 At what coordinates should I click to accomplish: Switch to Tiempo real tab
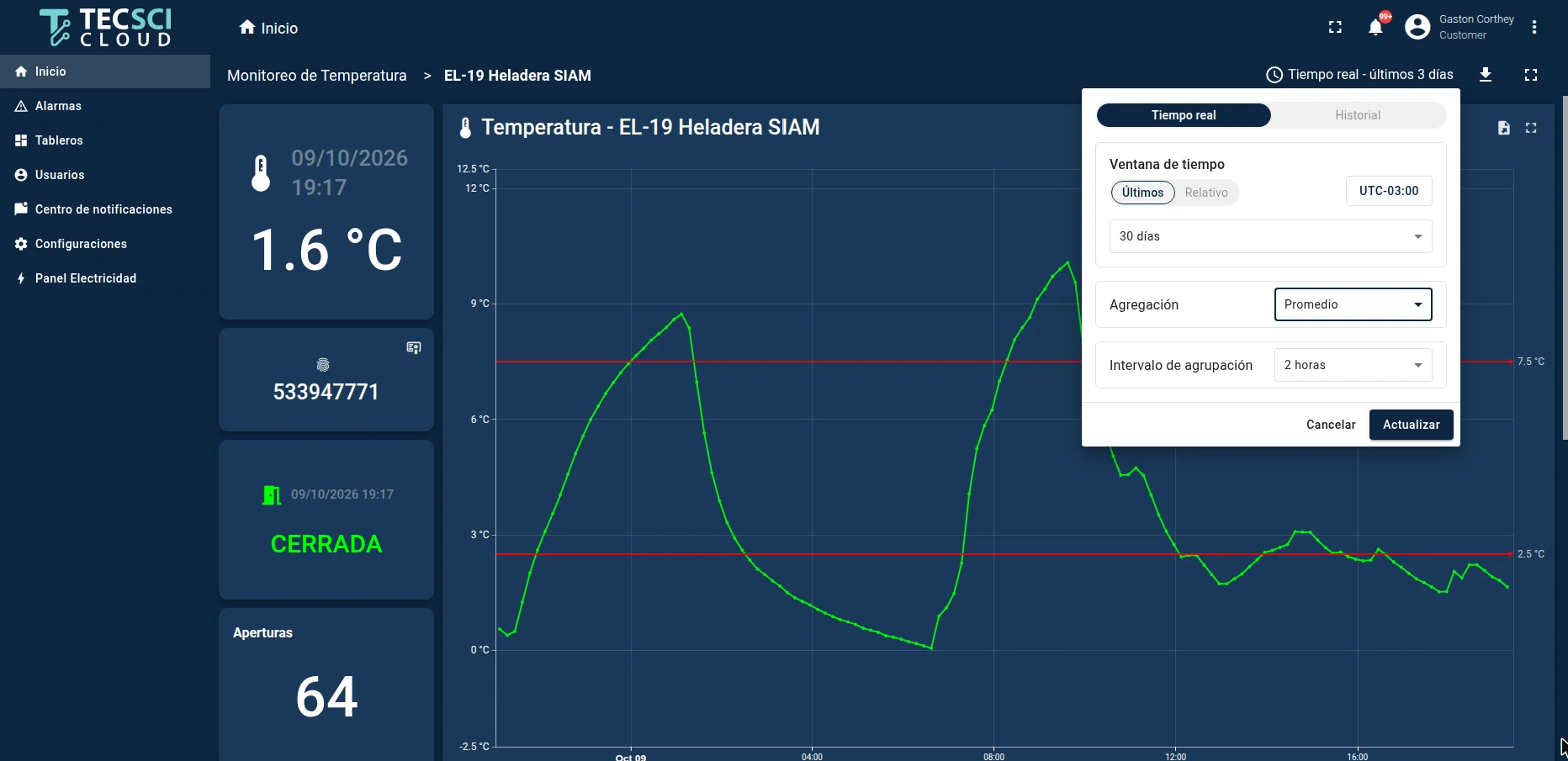[x=1184, y=115]
